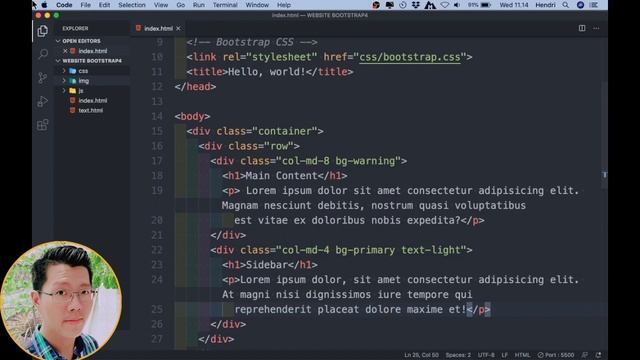Open the View menu
The image size is (640, 360).
161,5
